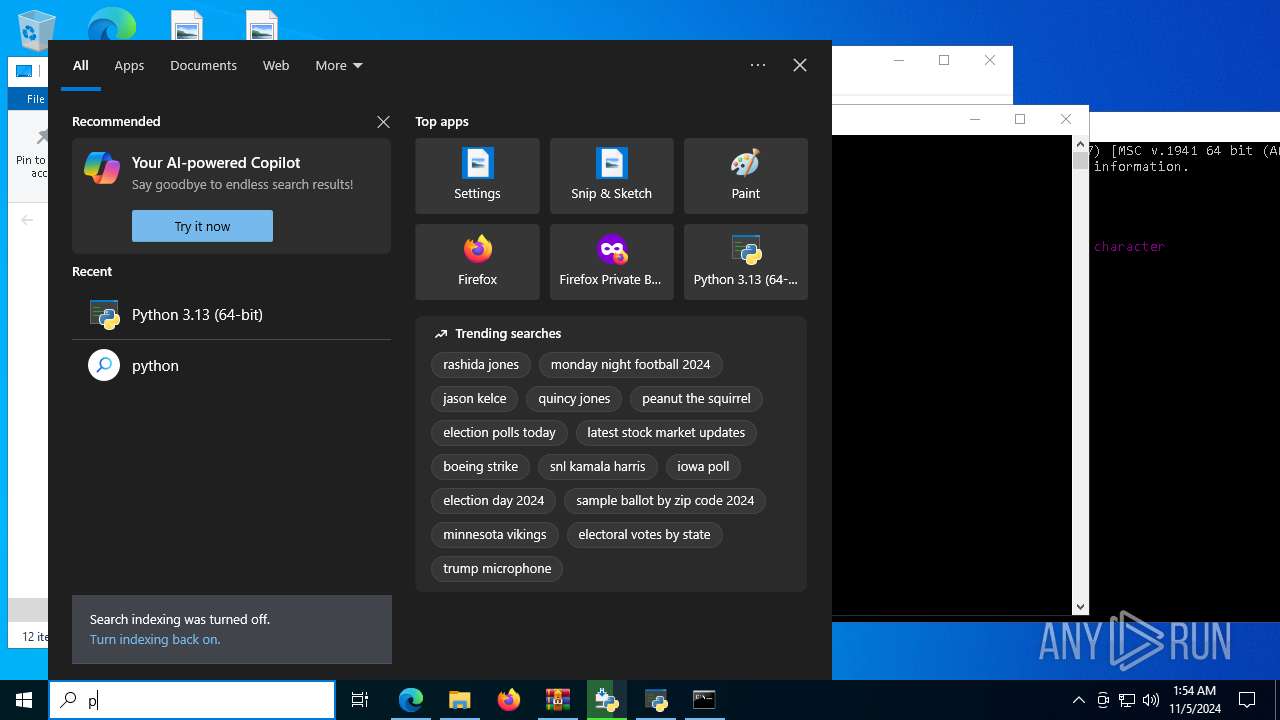The height and width of the screenshot is (720, 1280).
Task: Switch to the Web search tab
Action: point(276,65)
